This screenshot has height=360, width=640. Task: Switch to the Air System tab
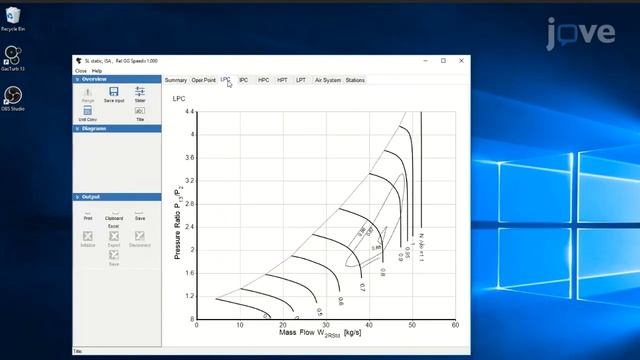coord(328,80)
